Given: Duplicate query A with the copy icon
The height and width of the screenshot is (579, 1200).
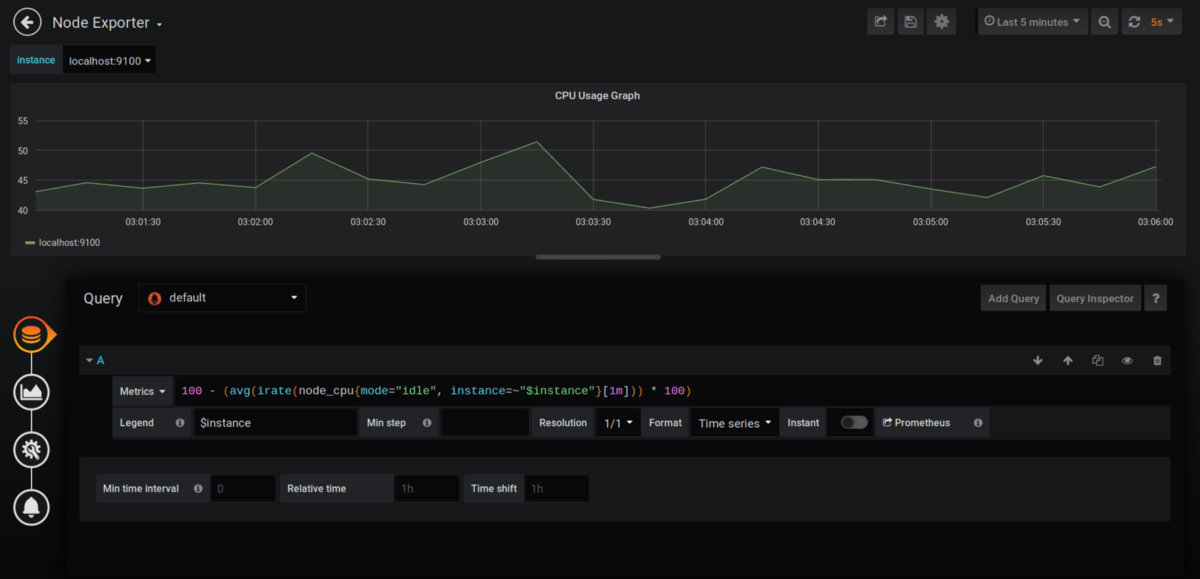Looking at the screenshot, I should (1097, 360).
